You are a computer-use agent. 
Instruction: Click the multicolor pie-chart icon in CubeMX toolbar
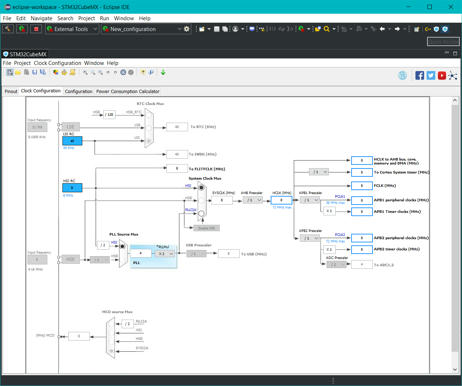click(56, 72)
